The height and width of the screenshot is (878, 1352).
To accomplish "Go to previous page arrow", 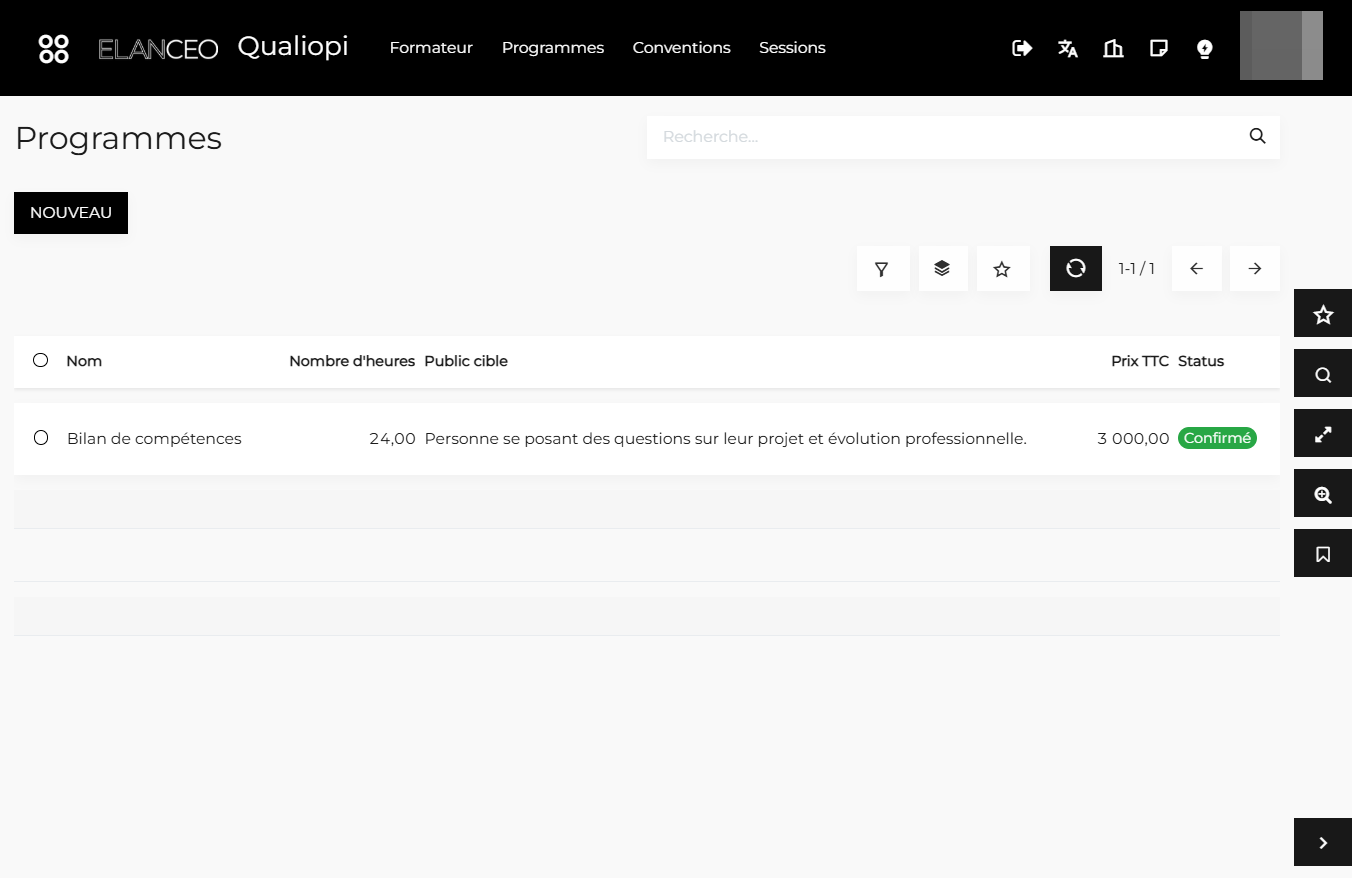I will [x=1197, y=269].
